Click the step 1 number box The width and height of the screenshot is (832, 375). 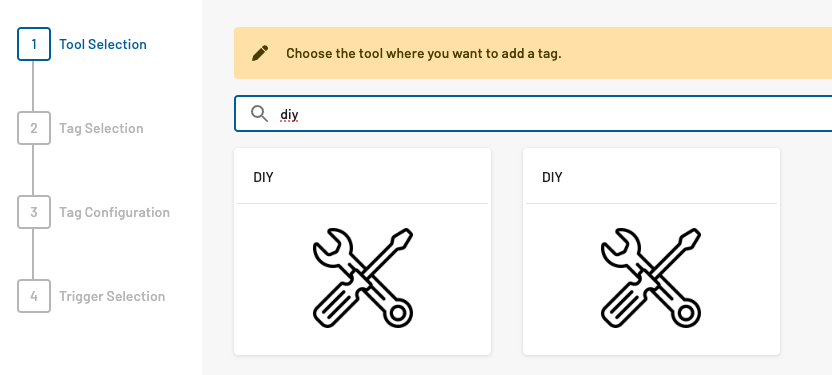(x=34, y=44)
